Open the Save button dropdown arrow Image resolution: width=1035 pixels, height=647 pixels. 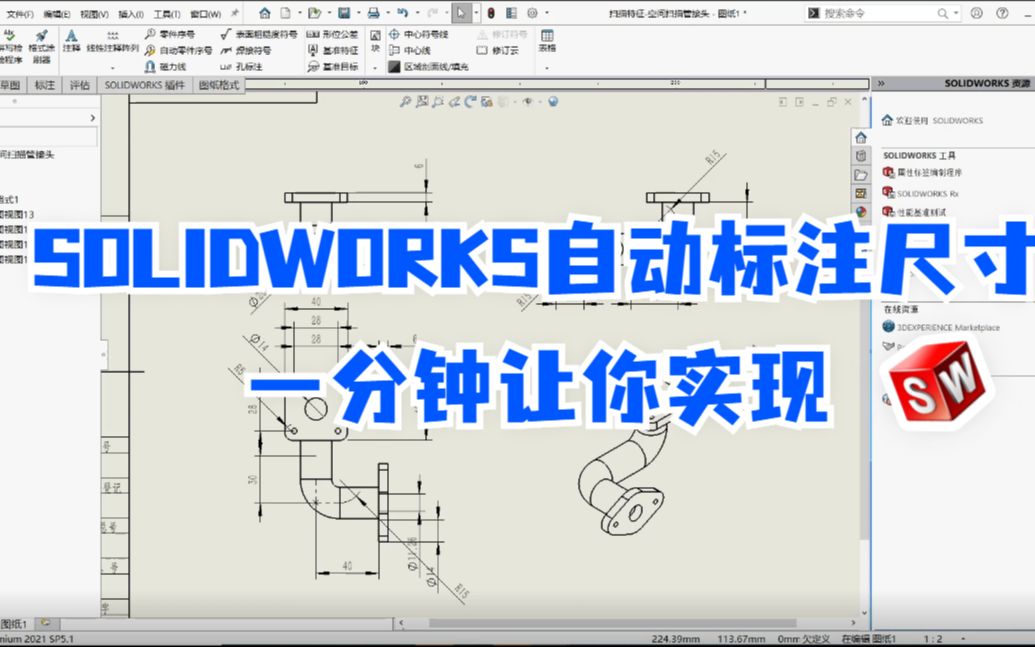tap(359, 12)
